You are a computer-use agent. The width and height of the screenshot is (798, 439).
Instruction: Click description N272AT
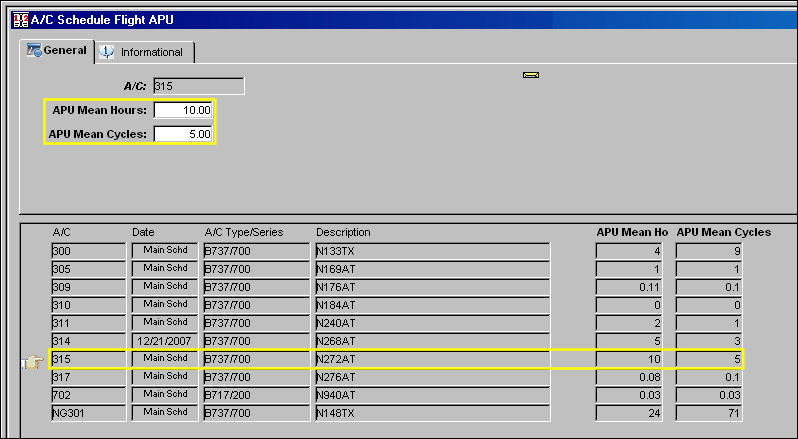[x=433, y=359]
